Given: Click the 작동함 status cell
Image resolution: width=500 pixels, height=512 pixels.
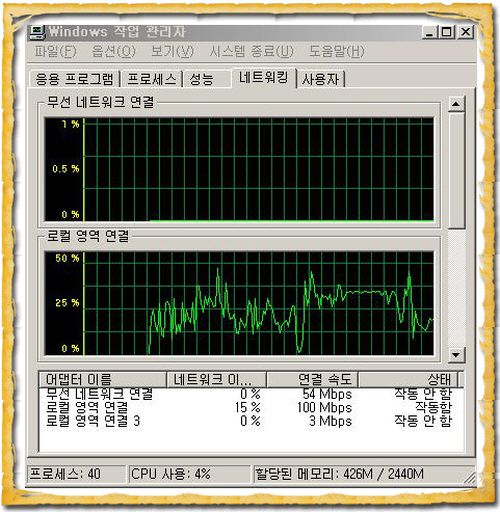Looking at the screenshot, I should 433,407.
